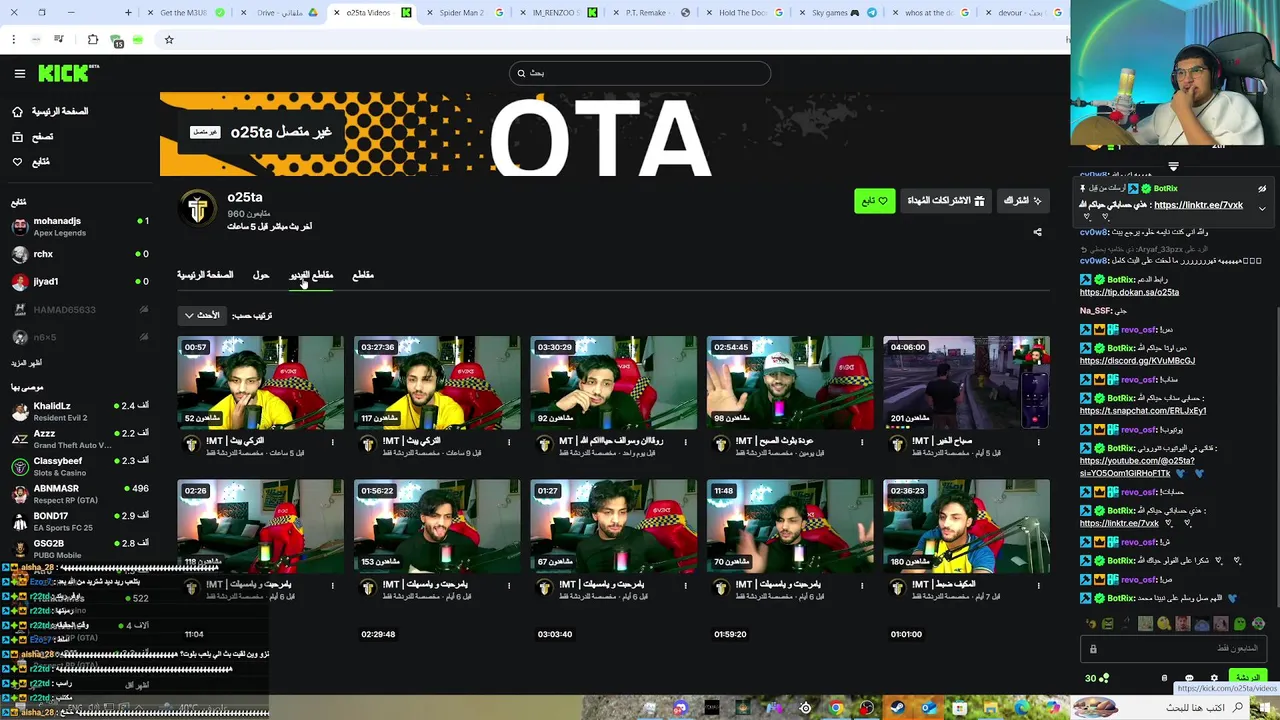
Task: Click the chat bubble identity icon
Action: click(x=1189, y=678)
